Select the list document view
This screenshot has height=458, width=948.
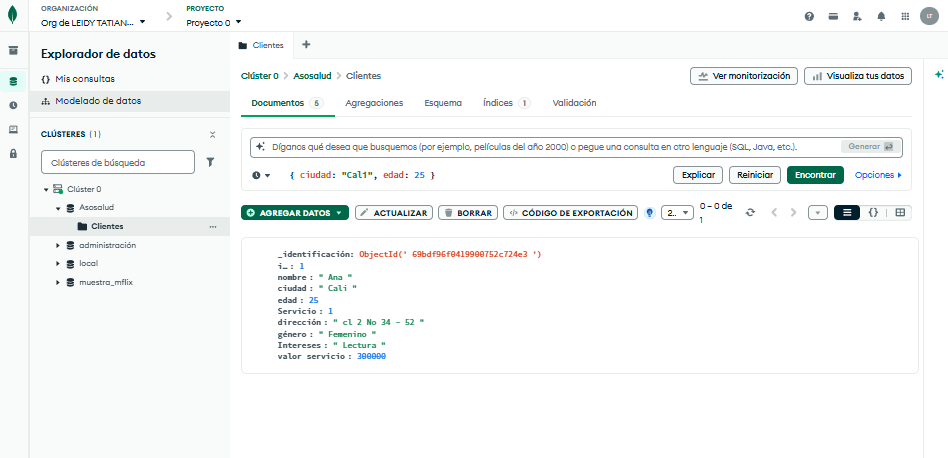(846, 213)
